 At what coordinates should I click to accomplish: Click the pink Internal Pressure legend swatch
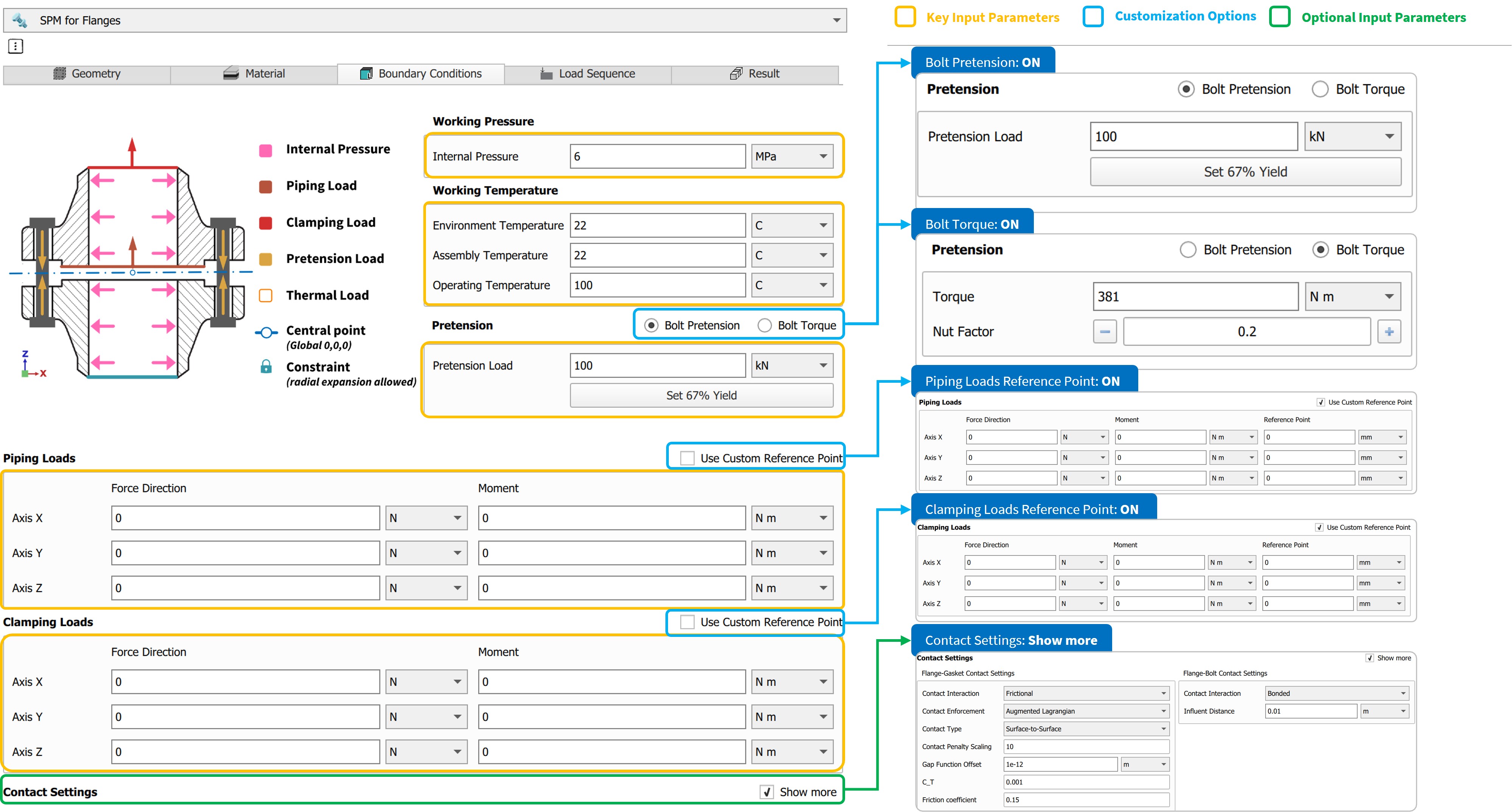point(265,150)
